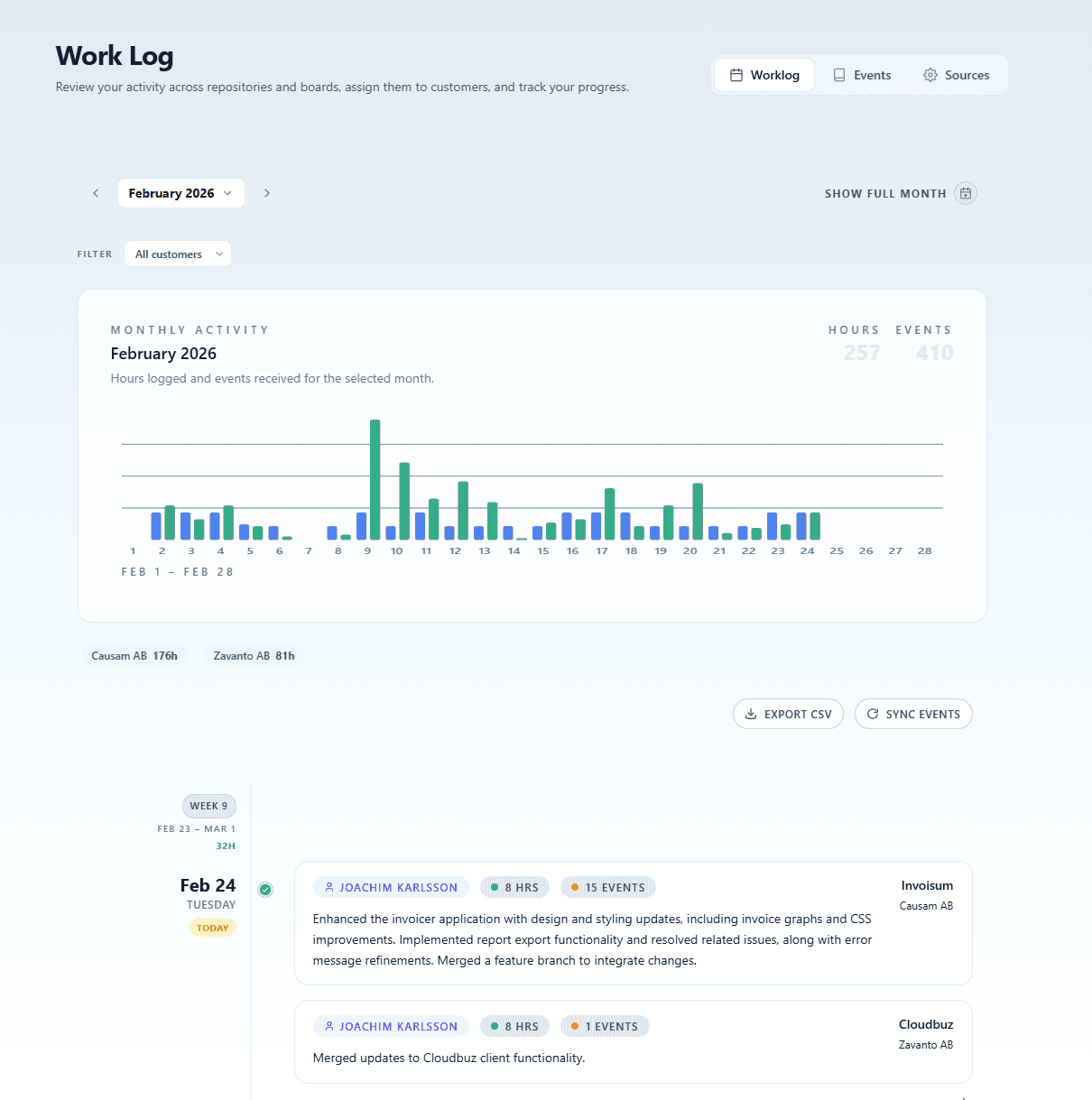1092x1100 pixels.
Task: Click the tallest activity bar on Feb 9
Action: click(375, 478)
